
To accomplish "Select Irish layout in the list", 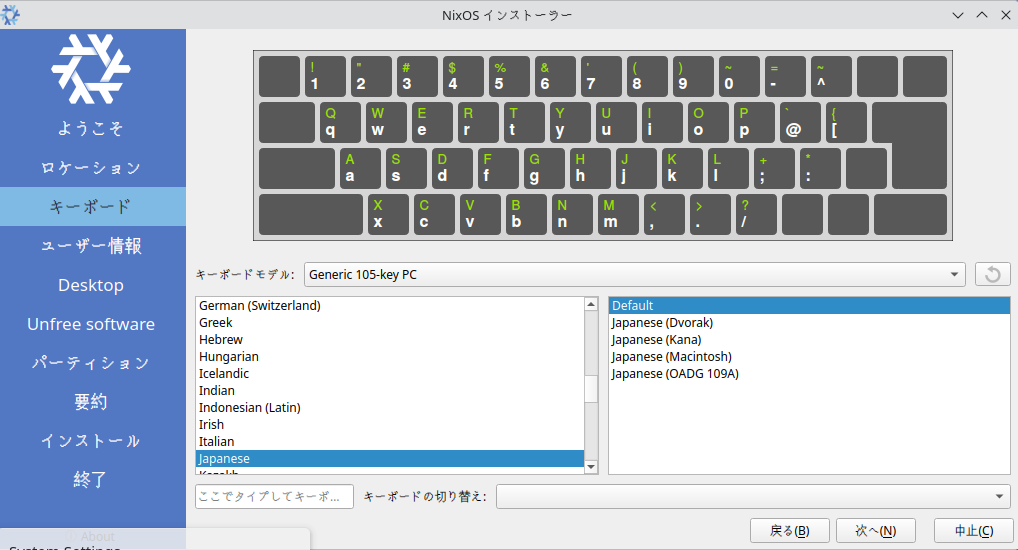I will click(390, 424).
